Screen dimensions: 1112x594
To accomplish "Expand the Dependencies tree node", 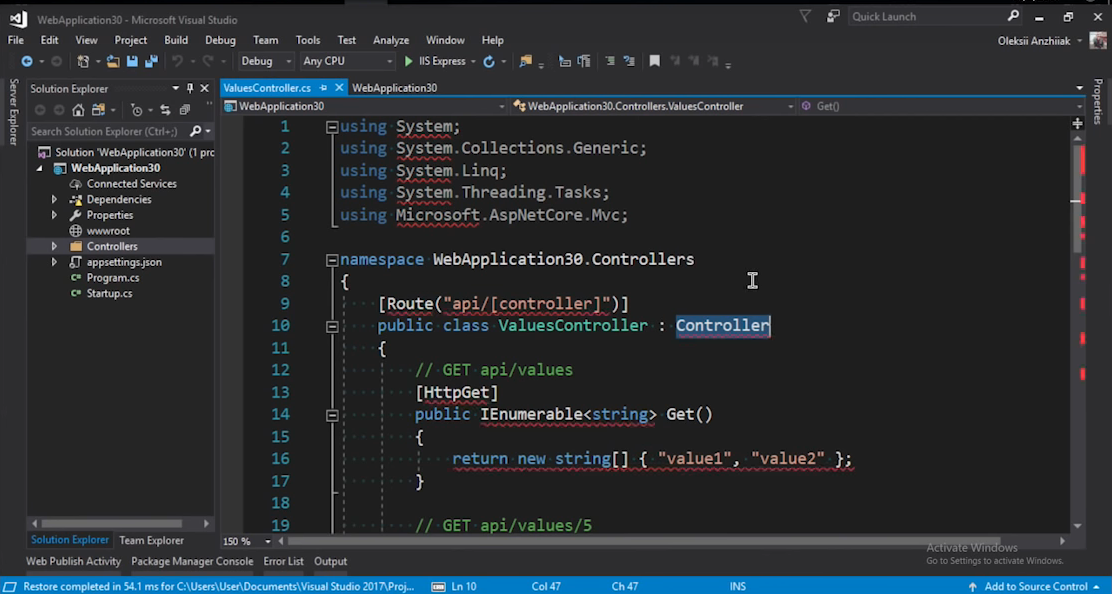I will pyautogui.click(x=54, y=200).
